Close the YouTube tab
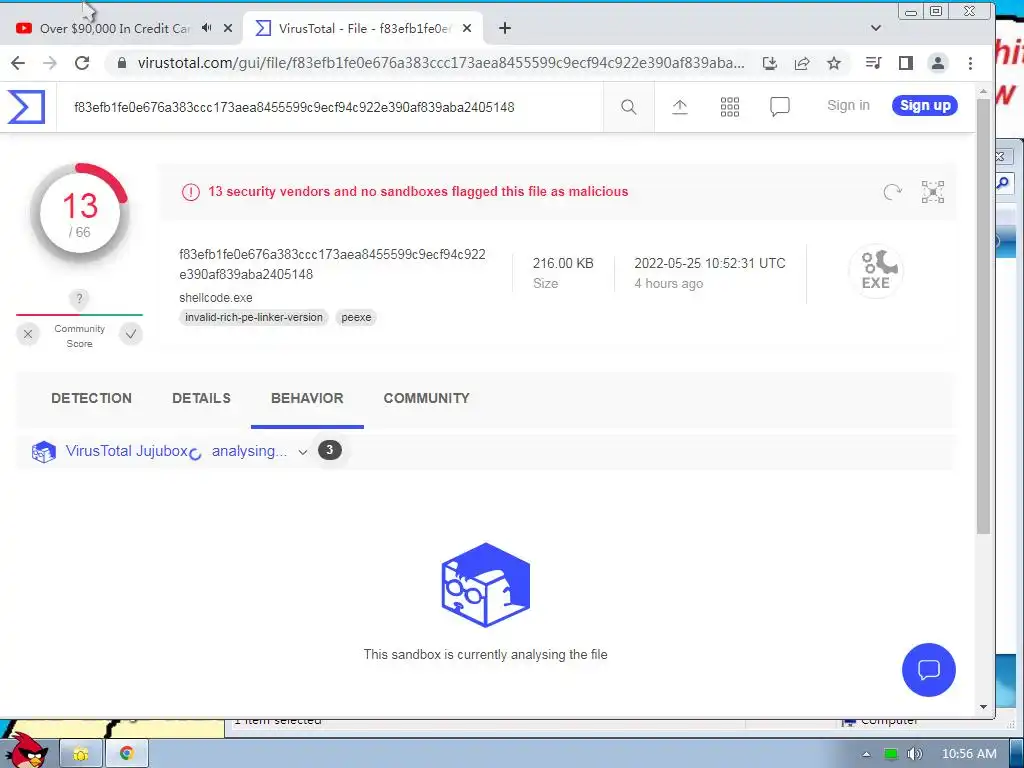 pyautogui.click(x=228, y=28)
